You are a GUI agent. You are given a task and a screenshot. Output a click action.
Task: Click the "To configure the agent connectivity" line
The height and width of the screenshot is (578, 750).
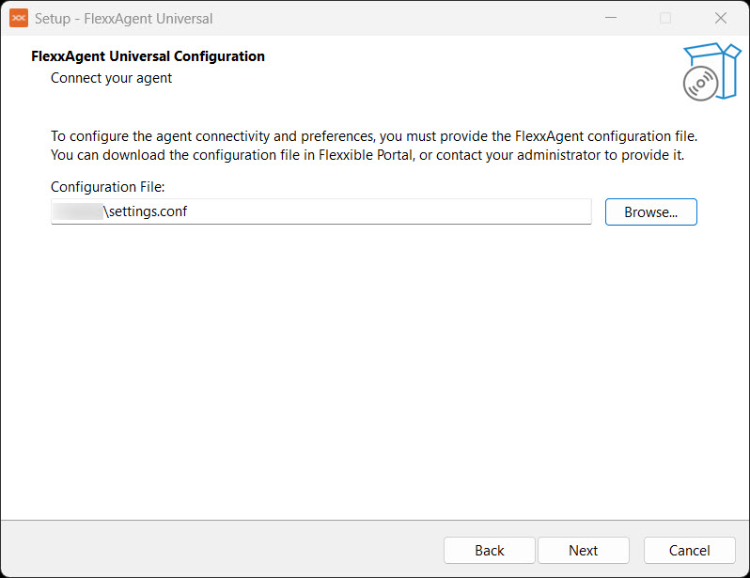click(373, 136)
